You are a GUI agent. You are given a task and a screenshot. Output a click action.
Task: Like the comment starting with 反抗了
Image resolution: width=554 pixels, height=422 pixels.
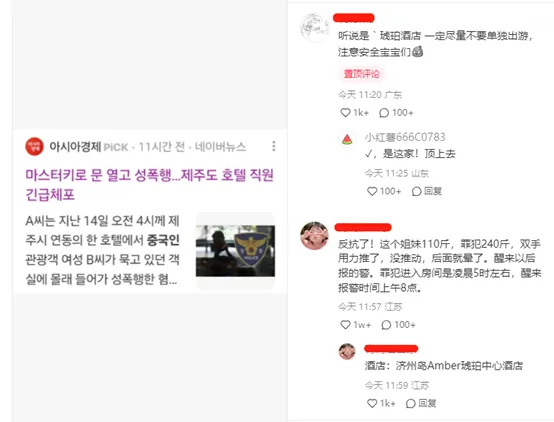tap(355, 325)
